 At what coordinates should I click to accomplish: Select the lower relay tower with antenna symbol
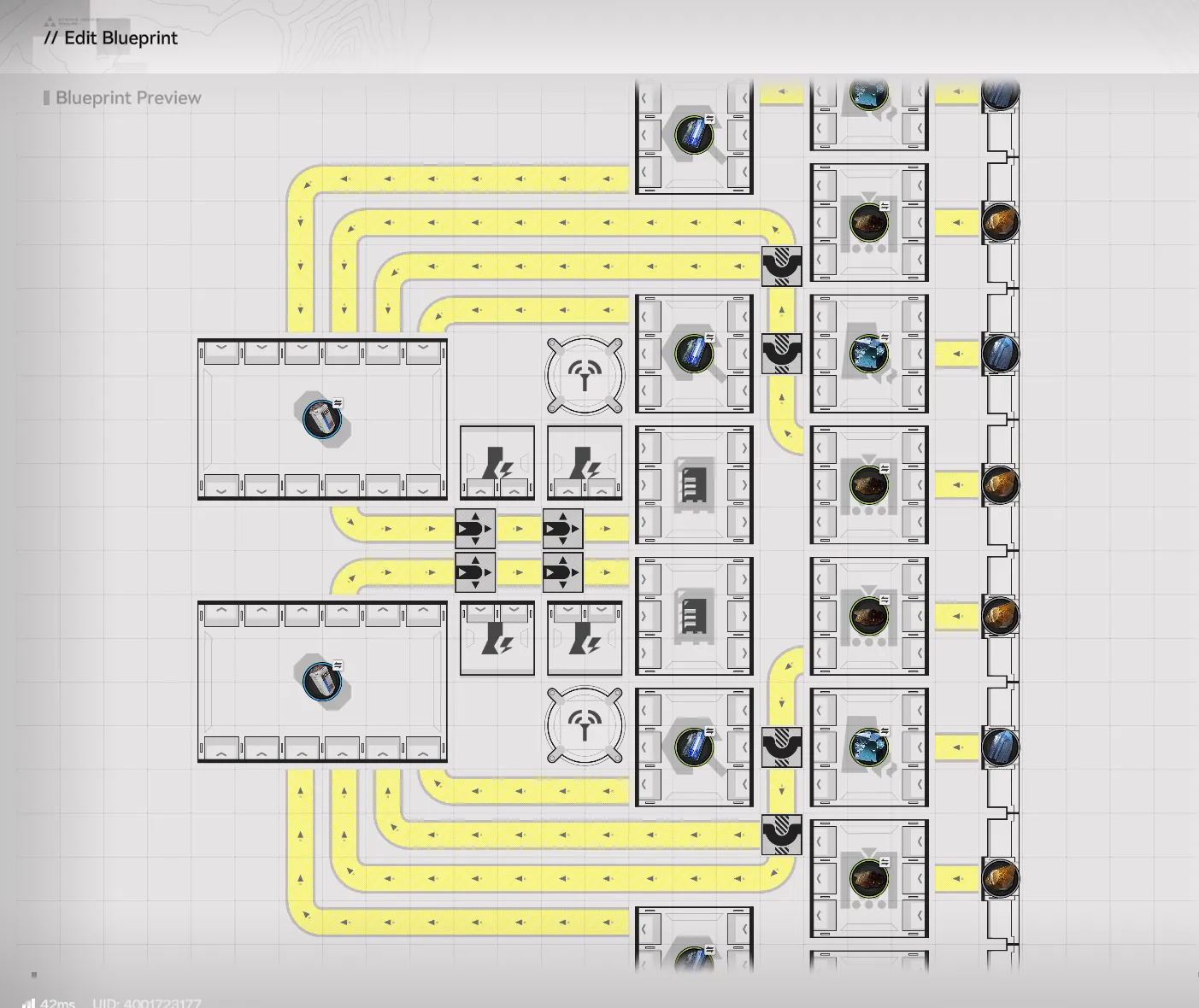[585, 726]
